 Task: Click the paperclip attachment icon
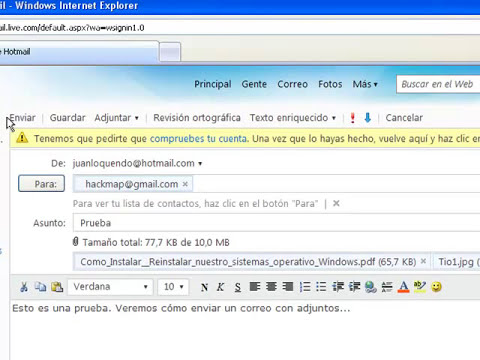76,242
